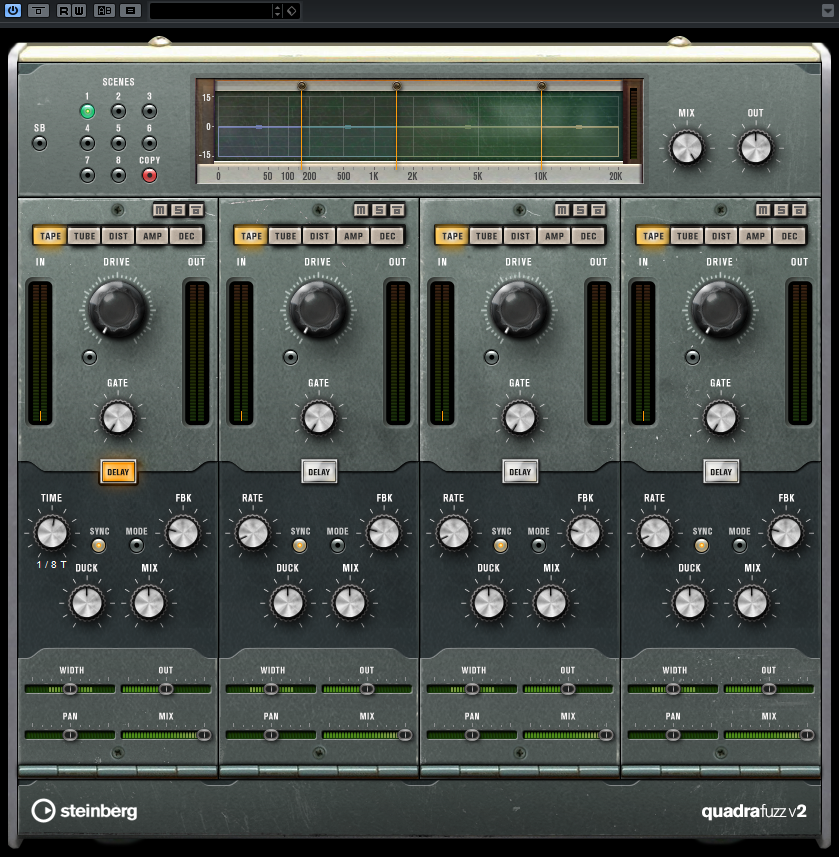Enable band 3 DELAY button

point(520,472)
